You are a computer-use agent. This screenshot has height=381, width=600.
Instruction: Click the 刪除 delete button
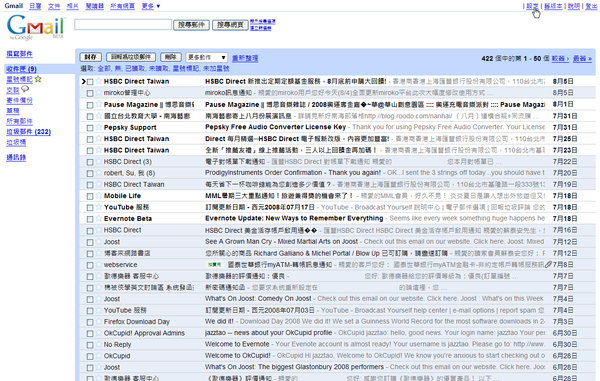[171, 57]
